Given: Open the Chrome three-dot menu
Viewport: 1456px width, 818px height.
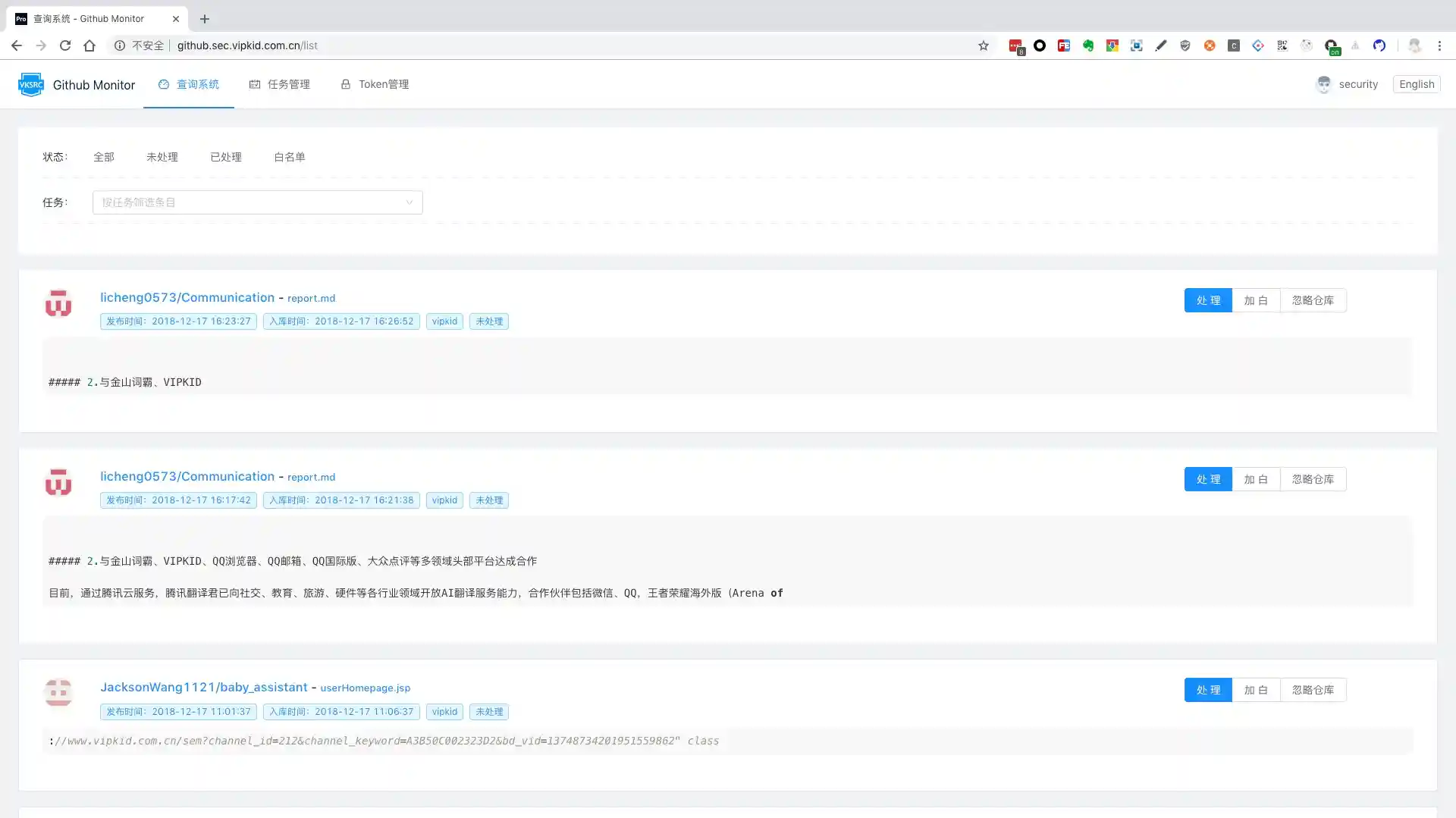Looking at the screenshot, I should click(x=1439, y=45).
